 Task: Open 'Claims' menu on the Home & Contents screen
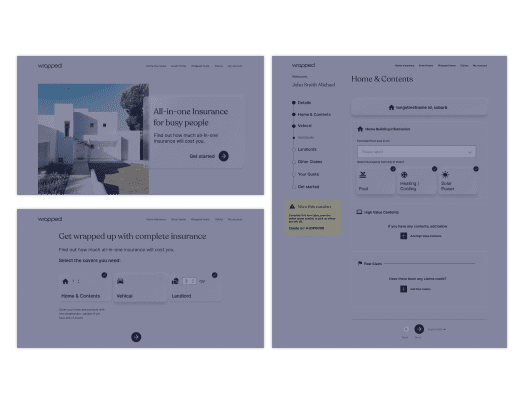coord(464,65)
